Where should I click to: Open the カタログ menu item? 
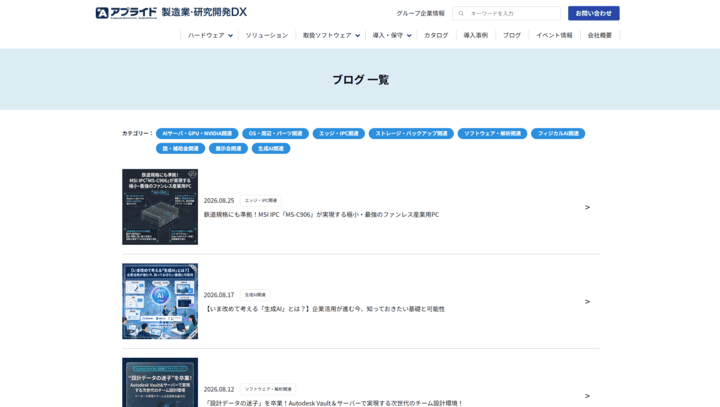point(436,35)
